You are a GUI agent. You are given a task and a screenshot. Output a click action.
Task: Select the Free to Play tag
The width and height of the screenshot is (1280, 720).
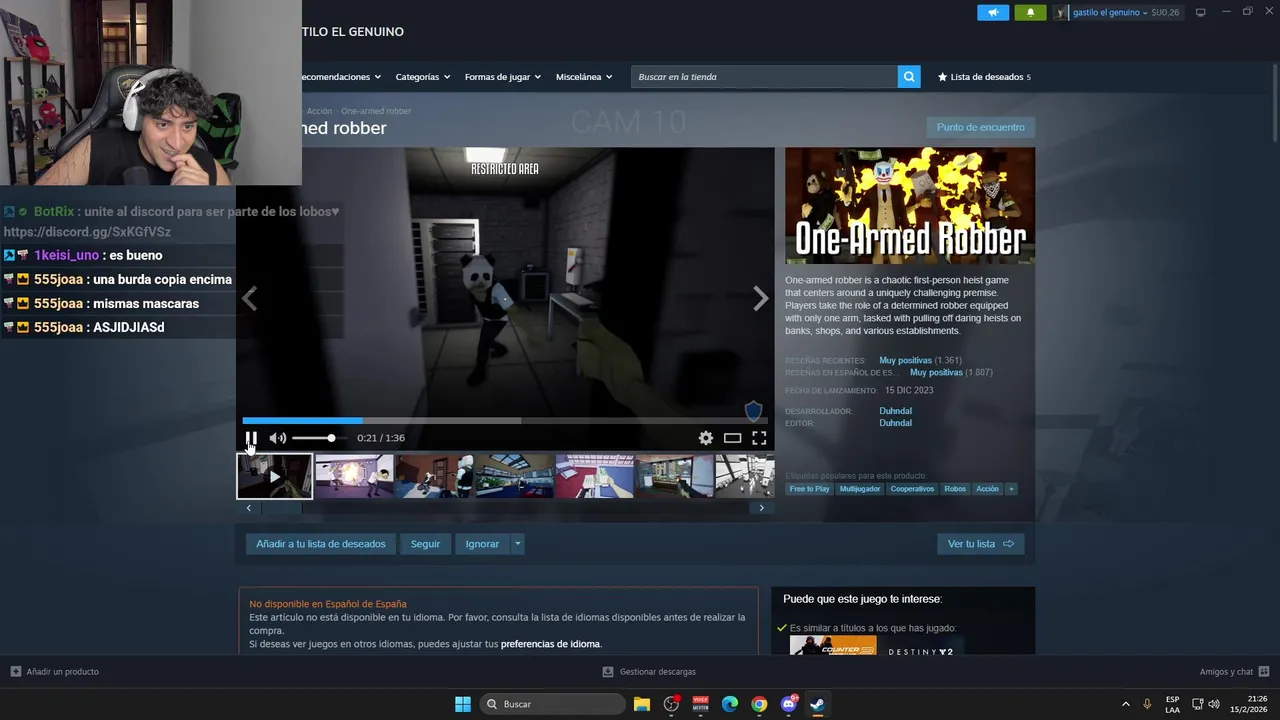coord(809,489)
